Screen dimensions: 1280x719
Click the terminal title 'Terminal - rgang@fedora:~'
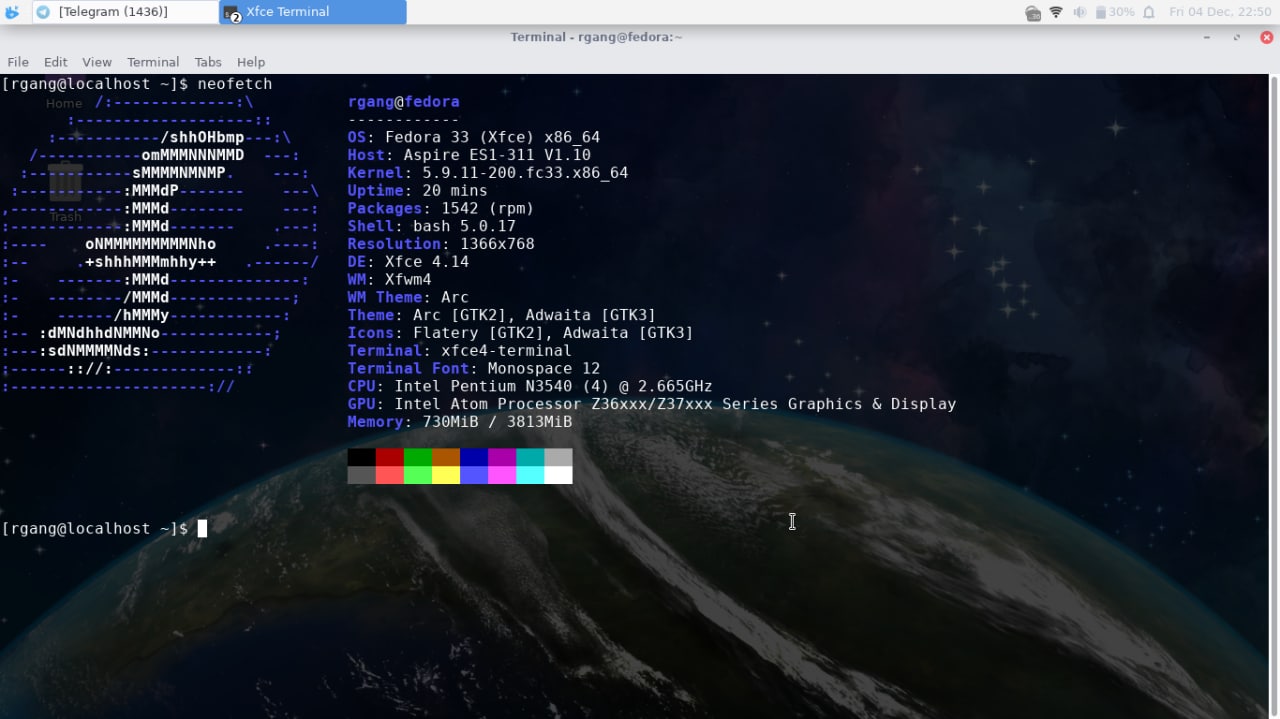click(596, 37)
